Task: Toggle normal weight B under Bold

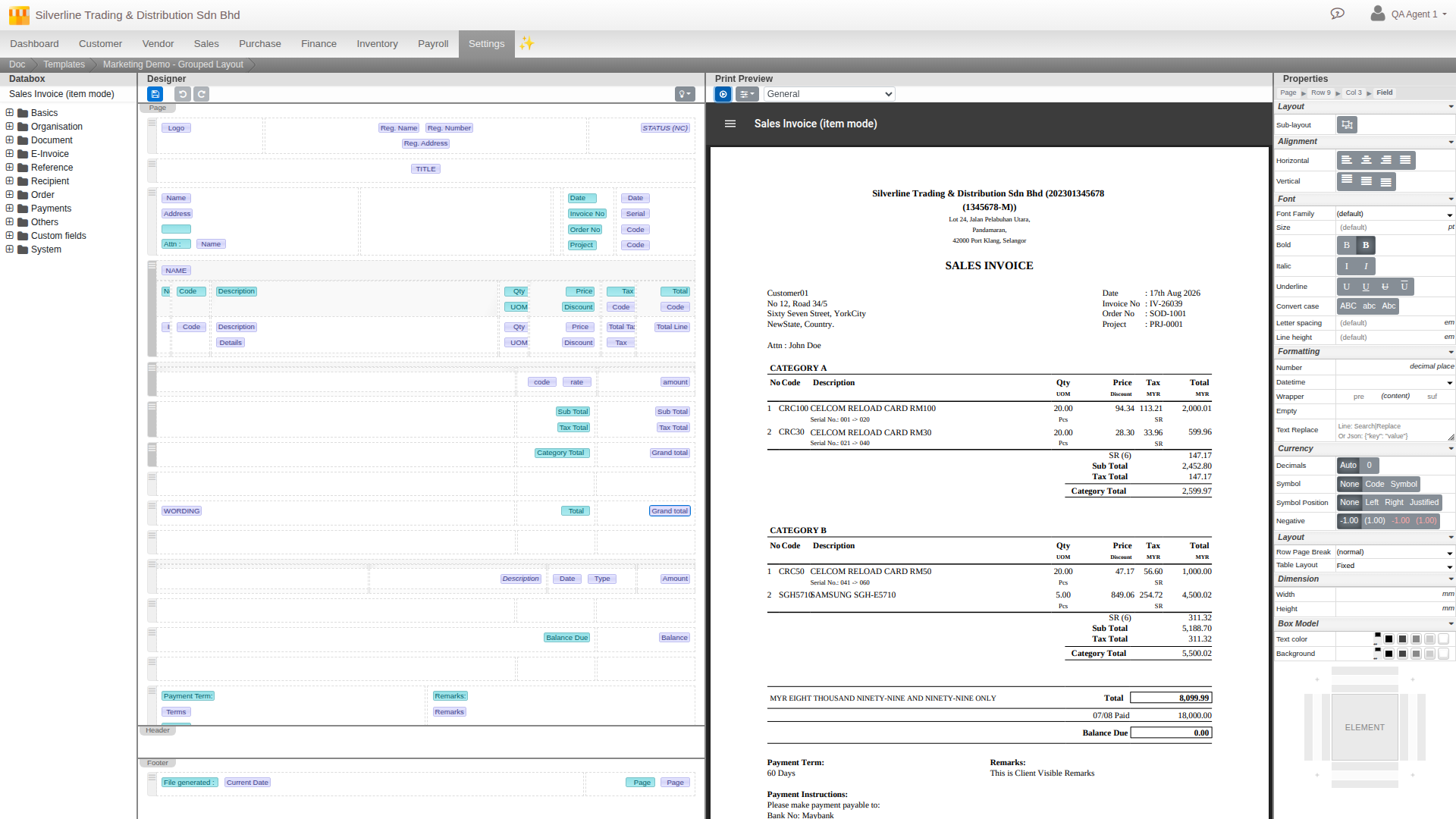Action: click(1347, 245)
